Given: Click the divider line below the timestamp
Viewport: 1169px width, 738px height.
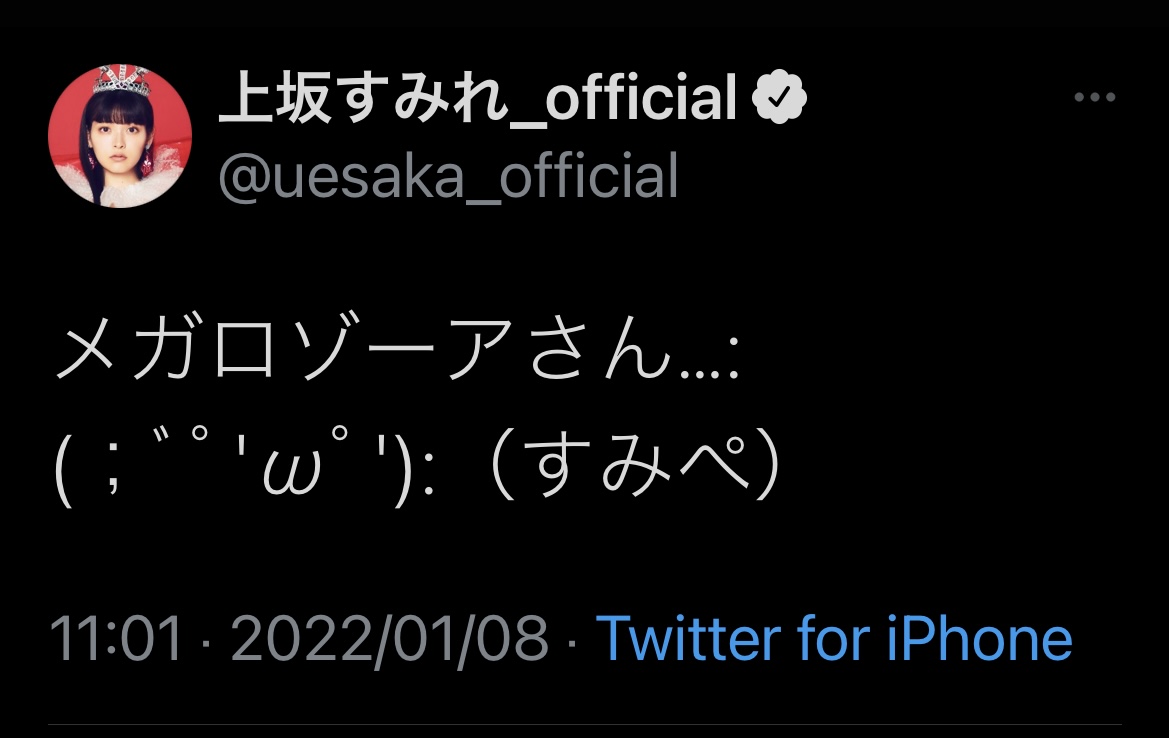Looking at the screenshot, I should click(584, 724).
